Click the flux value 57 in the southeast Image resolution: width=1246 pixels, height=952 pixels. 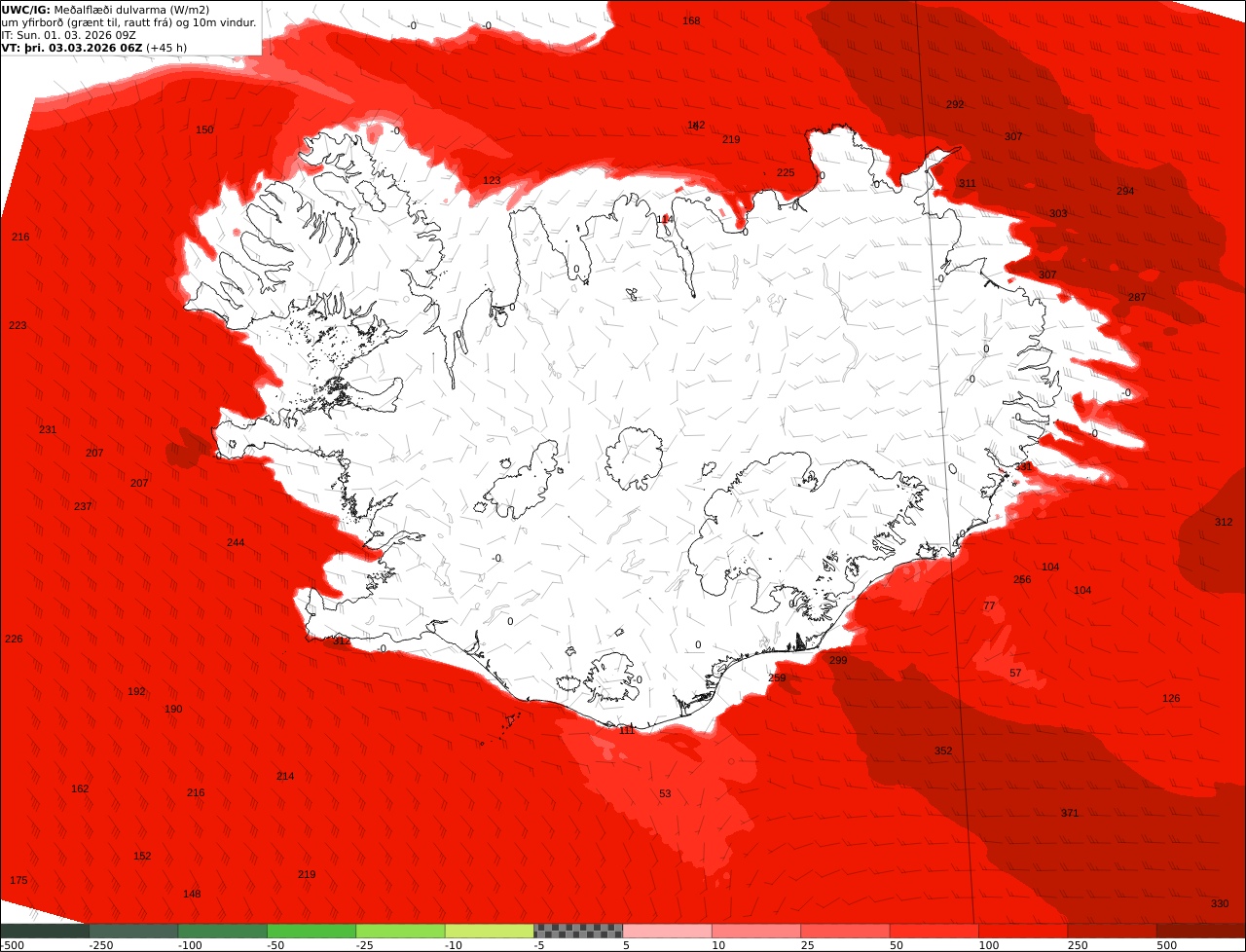click(1015, 673)
